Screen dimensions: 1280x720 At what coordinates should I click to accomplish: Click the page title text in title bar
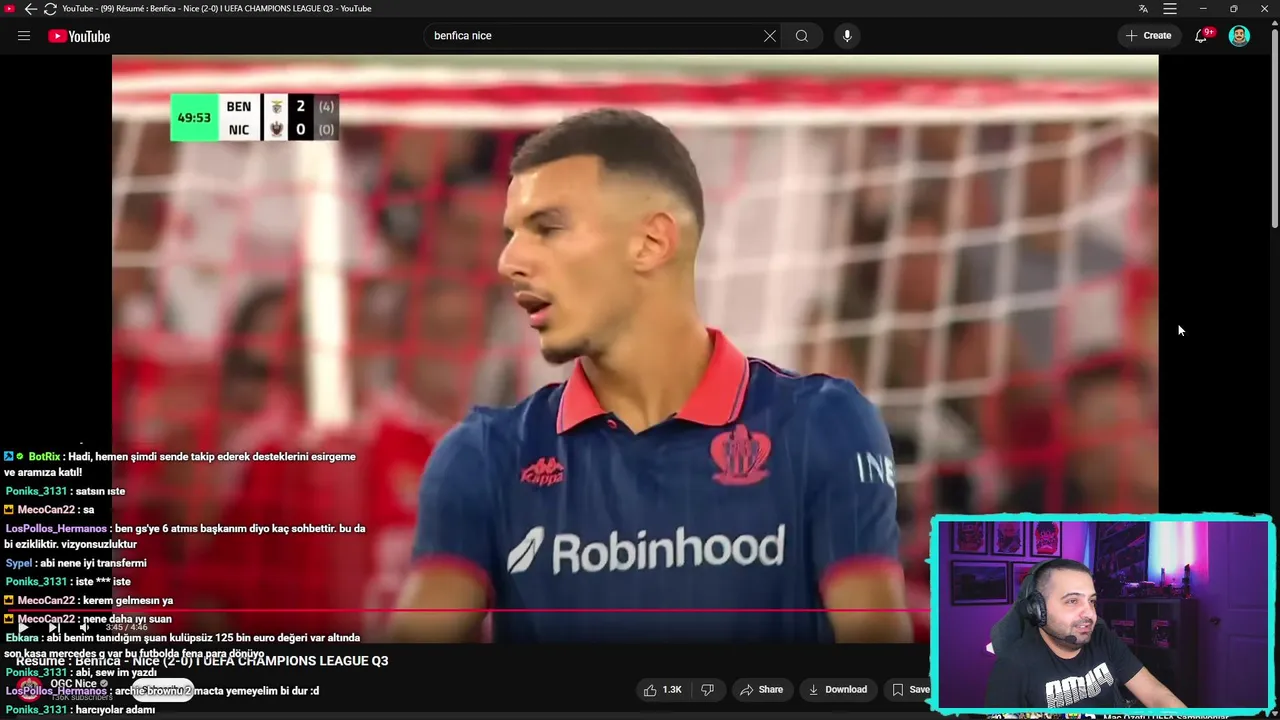217,9
